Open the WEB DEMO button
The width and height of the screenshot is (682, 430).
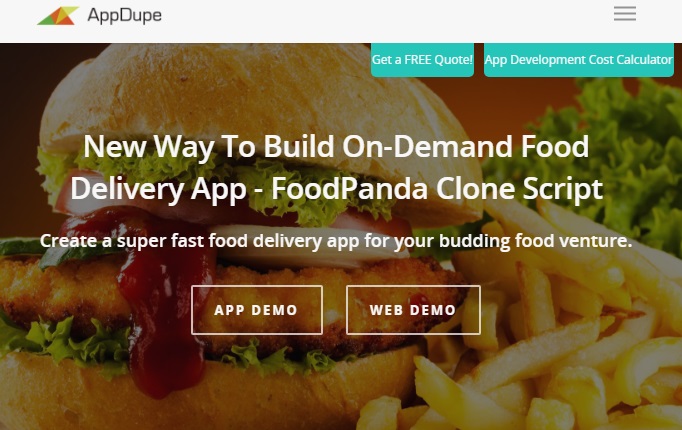pyautogui.click(x=413, y=310)
